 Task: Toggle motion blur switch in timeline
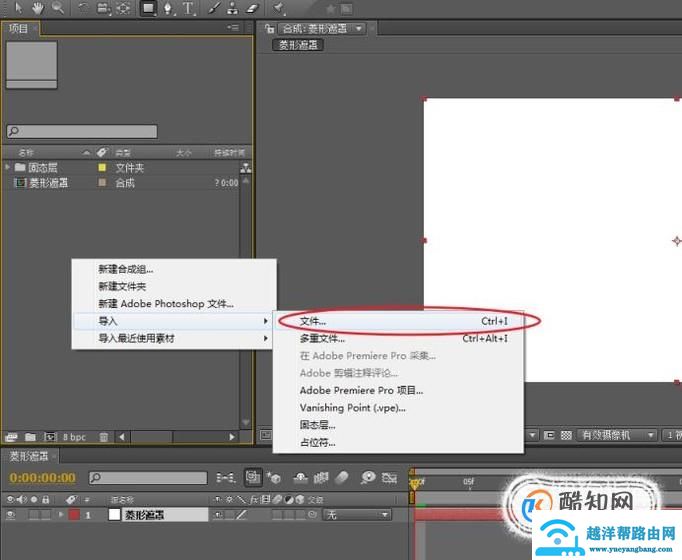pos(343,478)
